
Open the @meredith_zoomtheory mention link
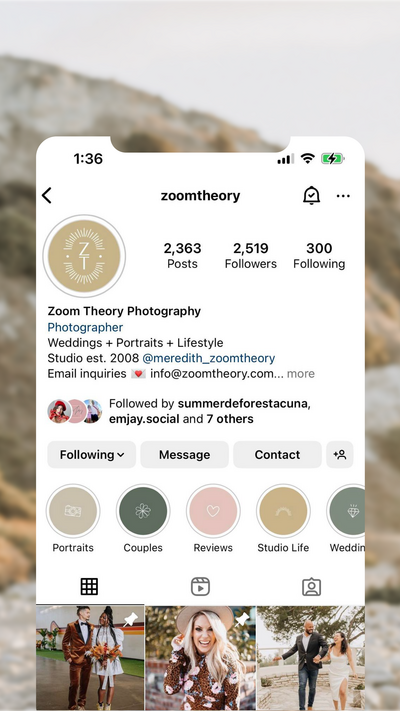[209, 358]
